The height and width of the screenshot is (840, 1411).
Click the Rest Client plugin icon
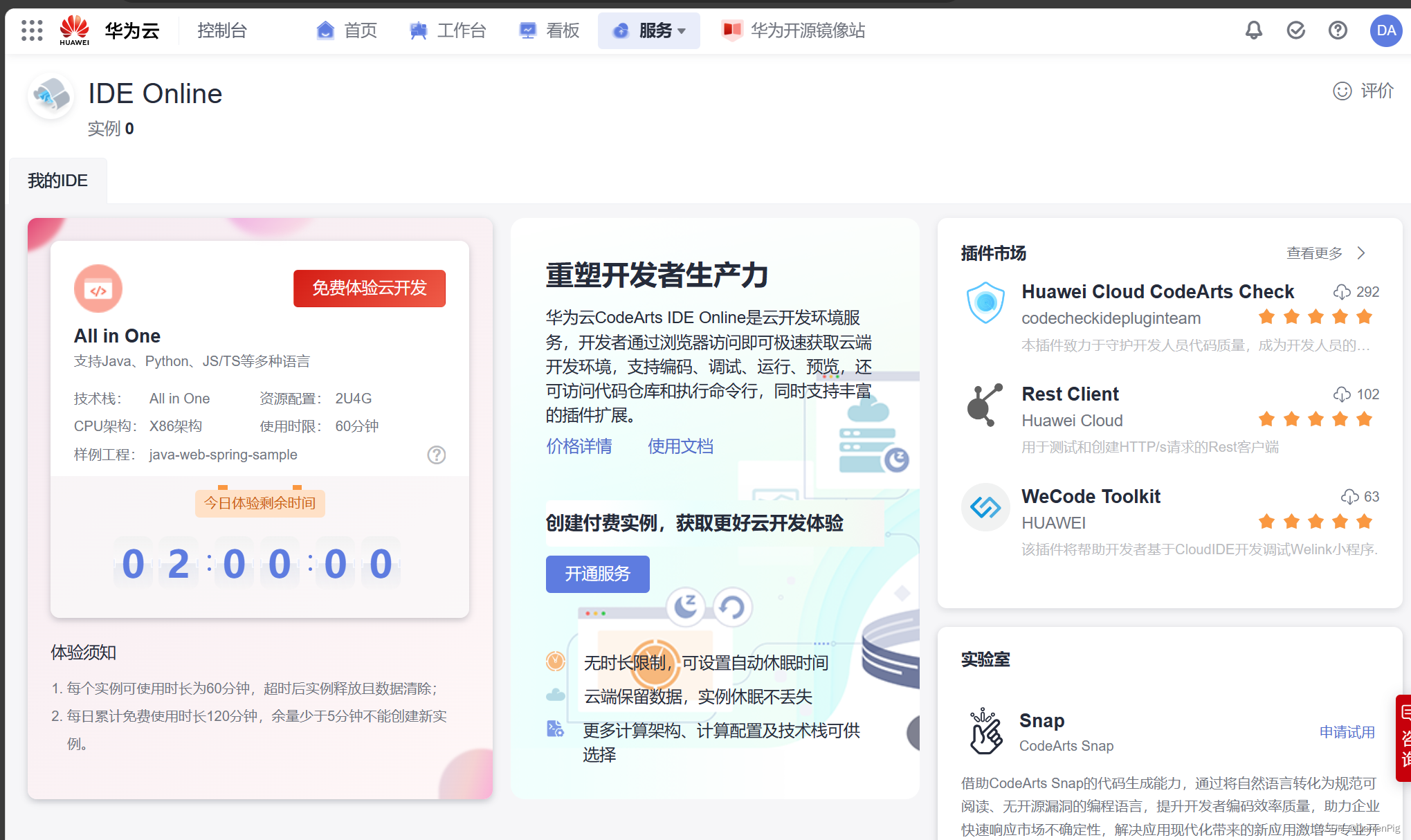[x=985, y=405]
